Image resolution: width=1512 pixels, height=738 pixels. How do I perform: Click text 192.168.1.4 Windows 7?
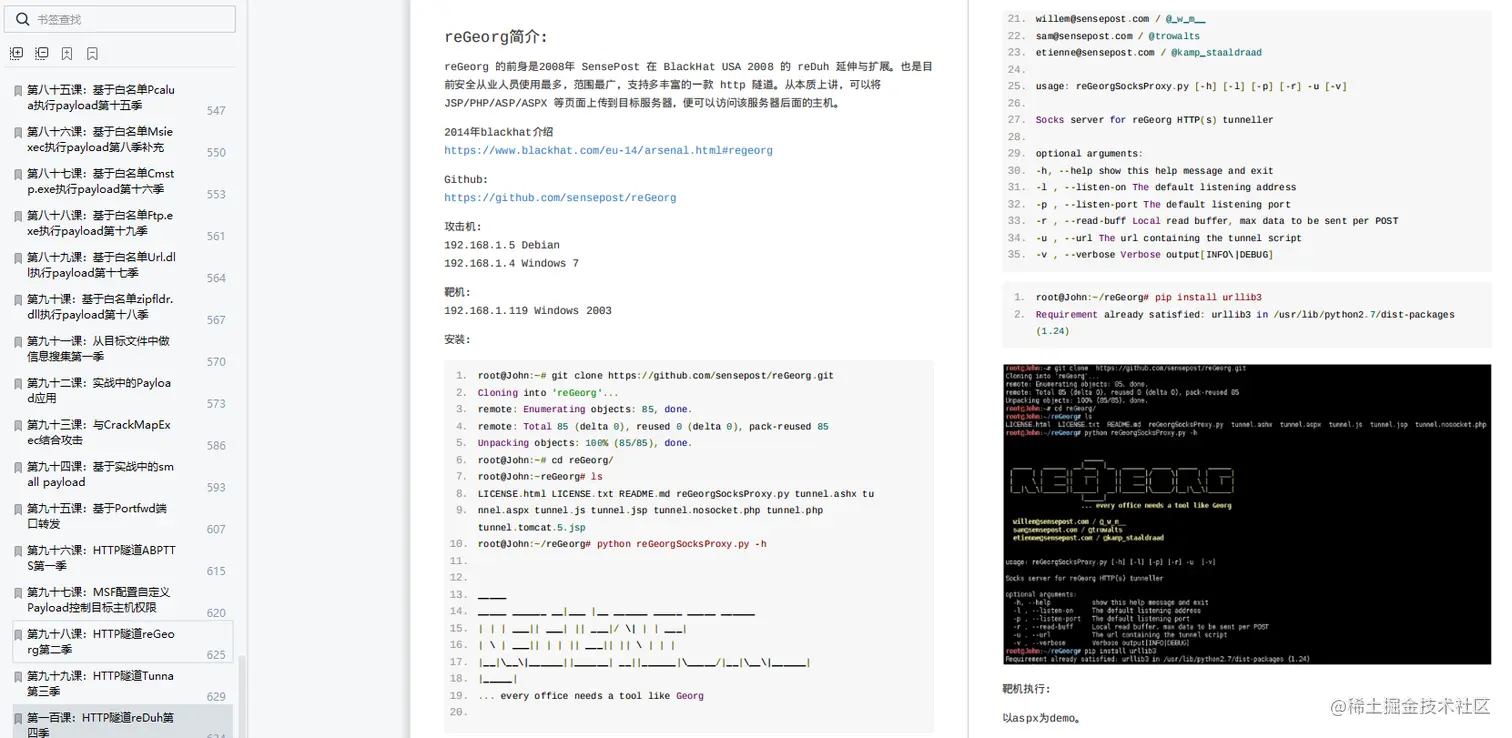511,264
